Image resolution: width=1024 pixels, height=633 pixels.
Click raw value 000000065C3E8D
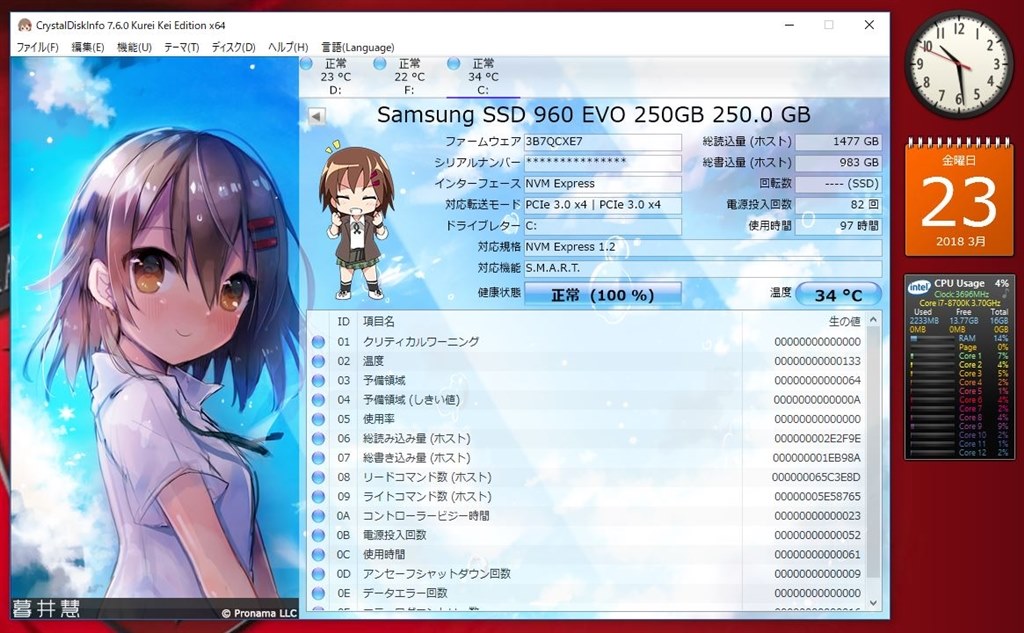816,477
